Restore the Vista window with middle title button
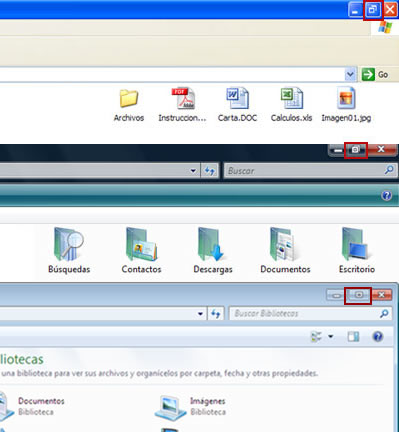The image size is (399, 432). [355, 150]
